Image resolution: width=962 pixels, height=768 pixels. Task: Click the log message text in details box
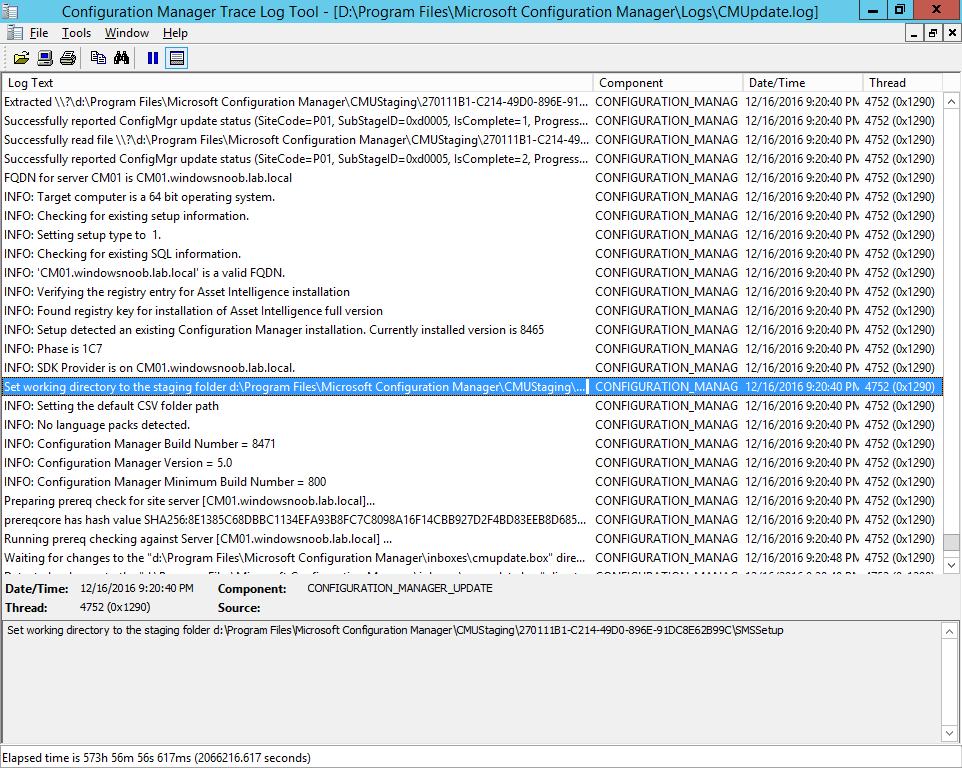pos(395,630)
